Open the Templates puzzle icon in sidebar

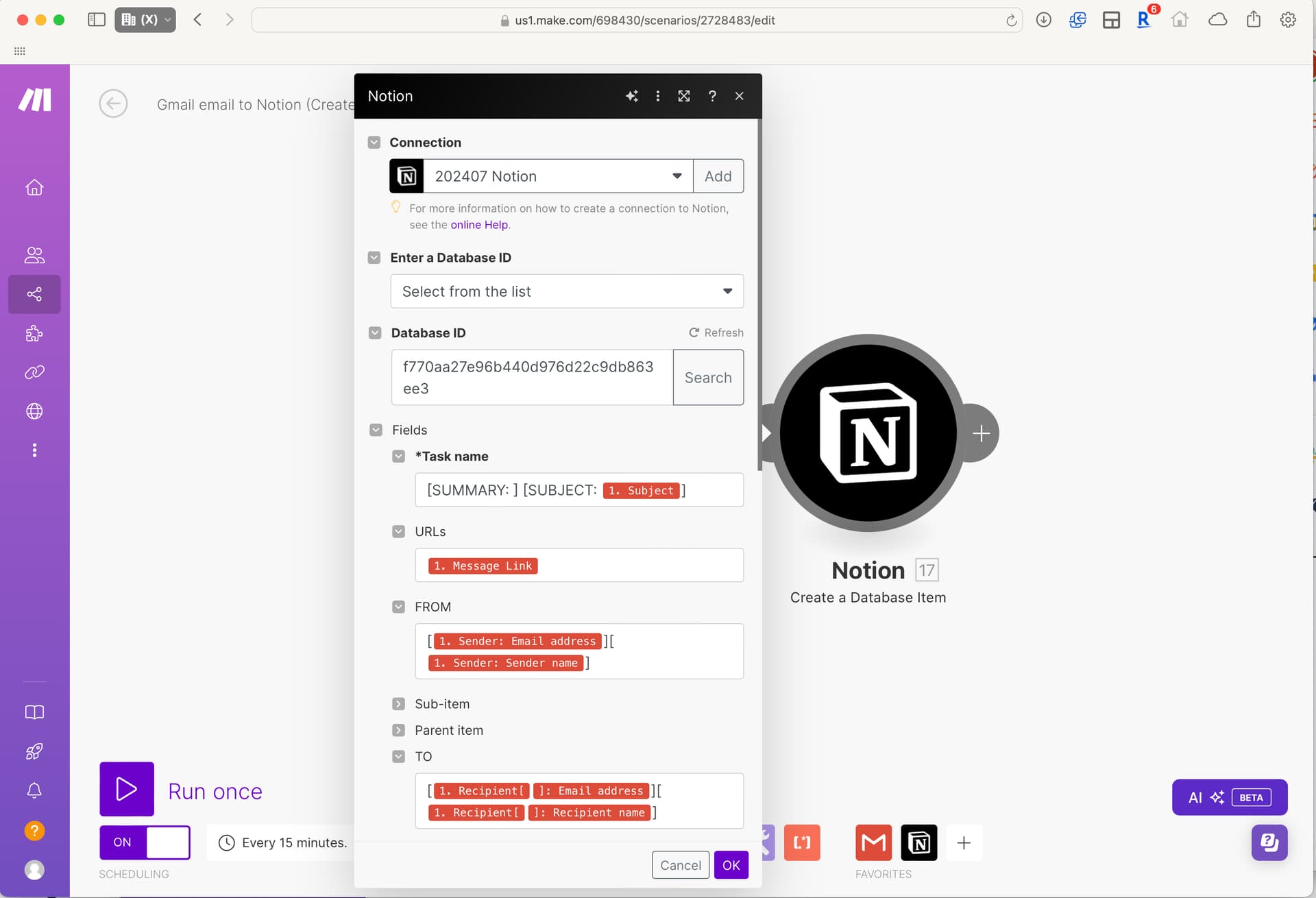(x=34, y=334)
